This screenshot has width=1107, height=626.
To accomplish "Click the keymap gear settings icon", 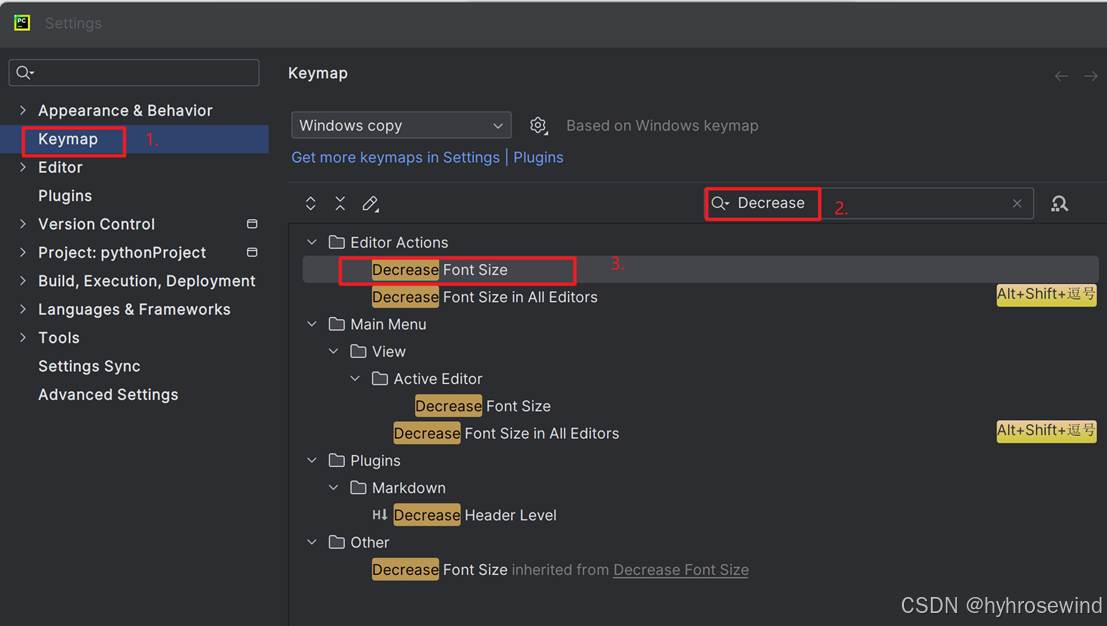I will pos(538,126).
